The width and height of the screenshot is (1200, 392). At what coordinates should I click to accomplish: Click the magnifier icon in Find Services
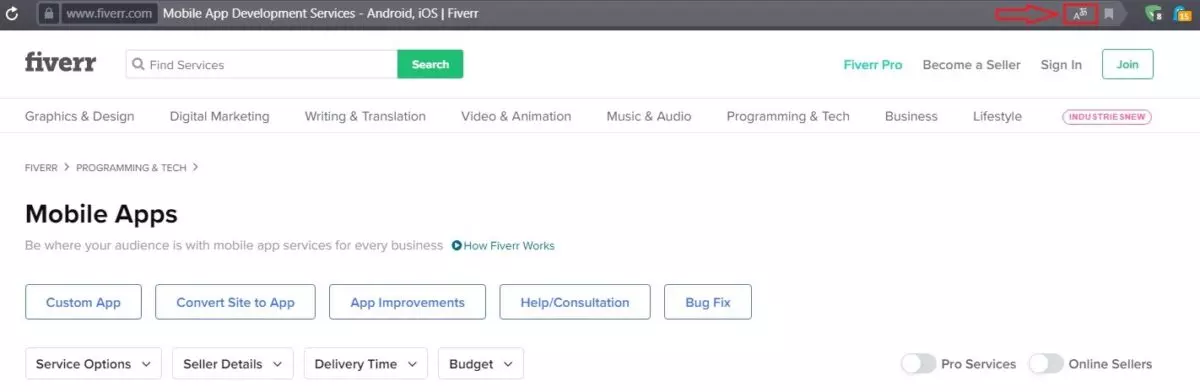tap(138, 64)
